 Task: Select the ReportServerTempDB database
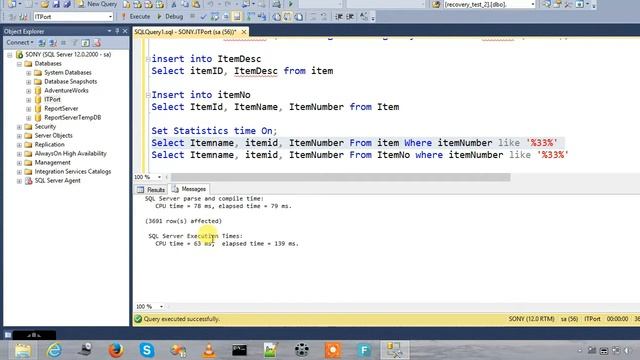click(x=72, y=118)
